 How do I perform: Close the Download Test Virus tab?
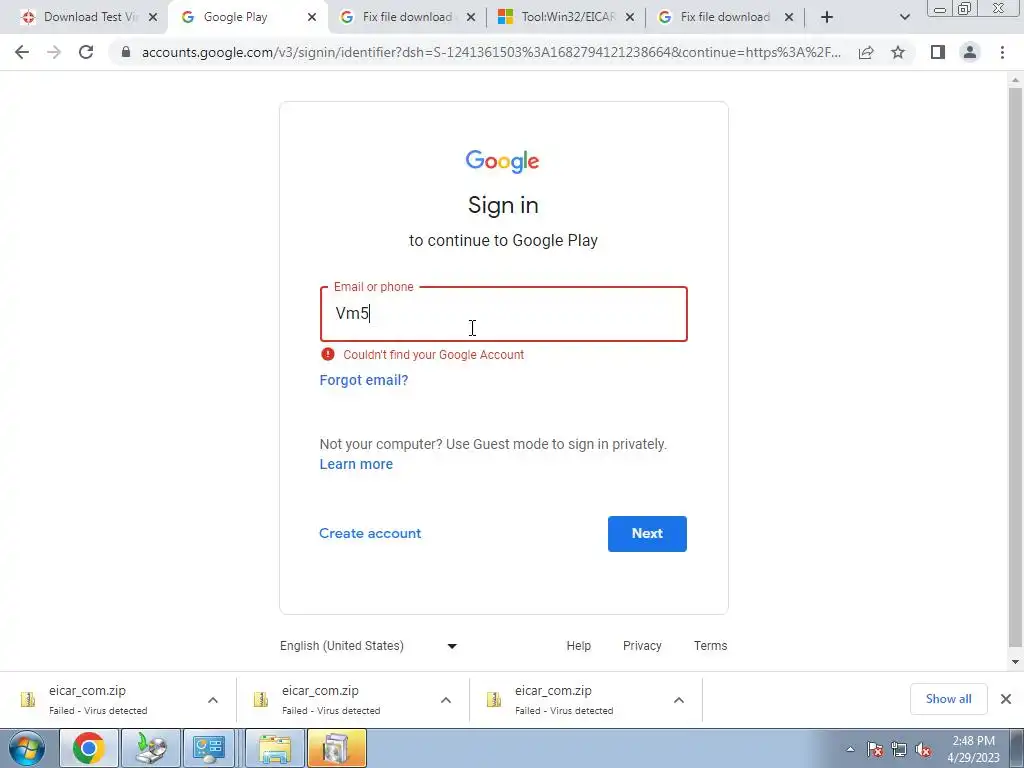[153, 18]
